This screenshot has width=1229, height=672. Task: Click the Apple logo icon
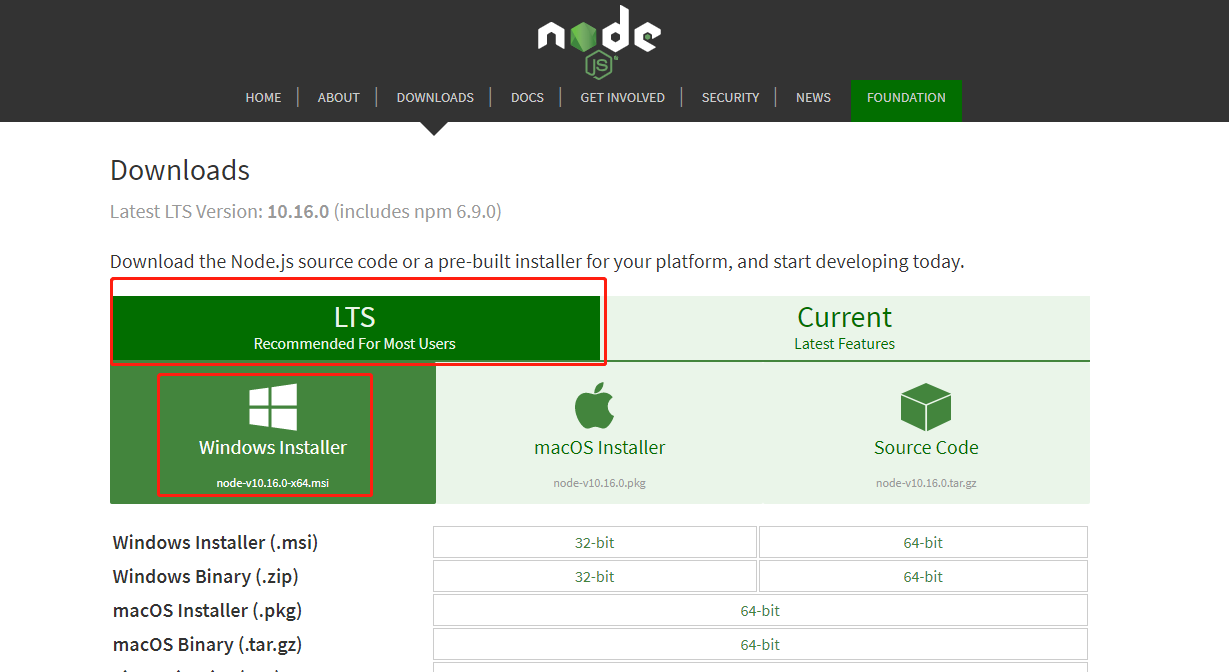pyautogui.click(x=595, y=405)
